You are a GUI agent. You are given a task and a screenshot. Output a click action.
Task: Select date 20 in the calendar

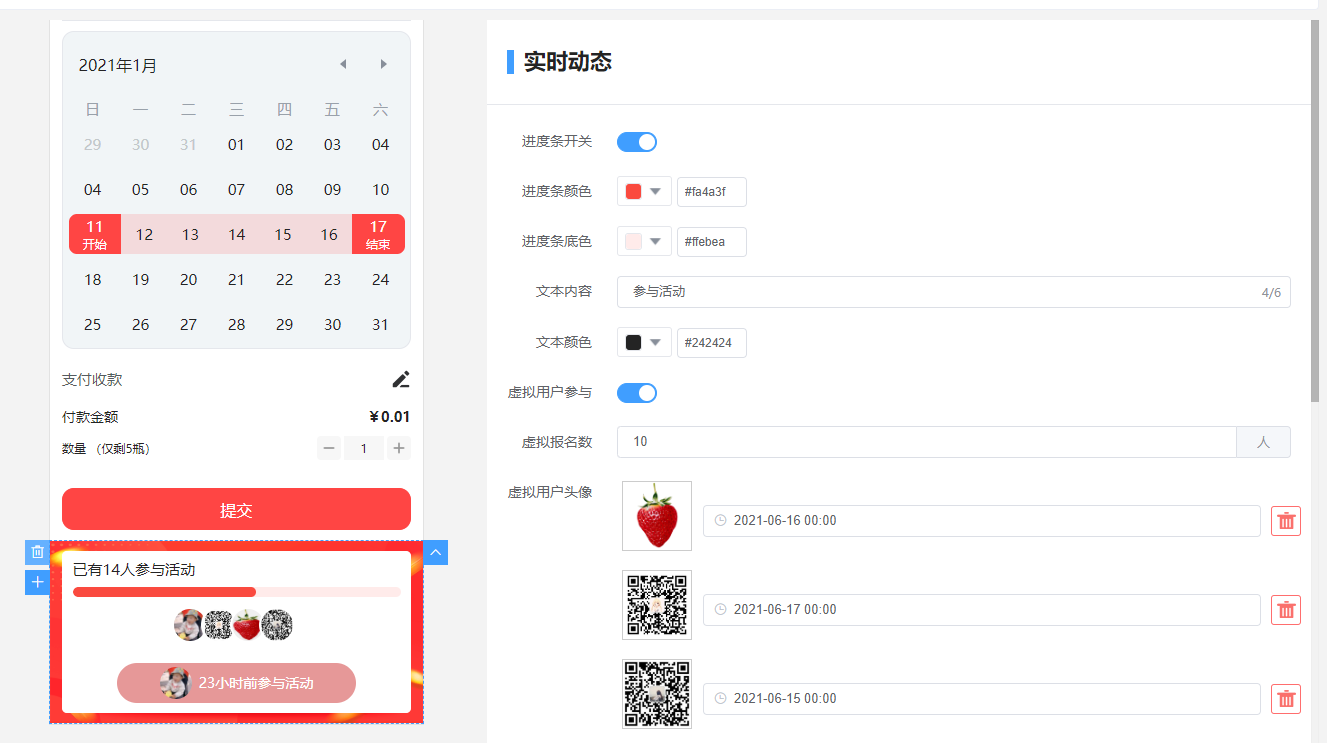pos(189,280)
